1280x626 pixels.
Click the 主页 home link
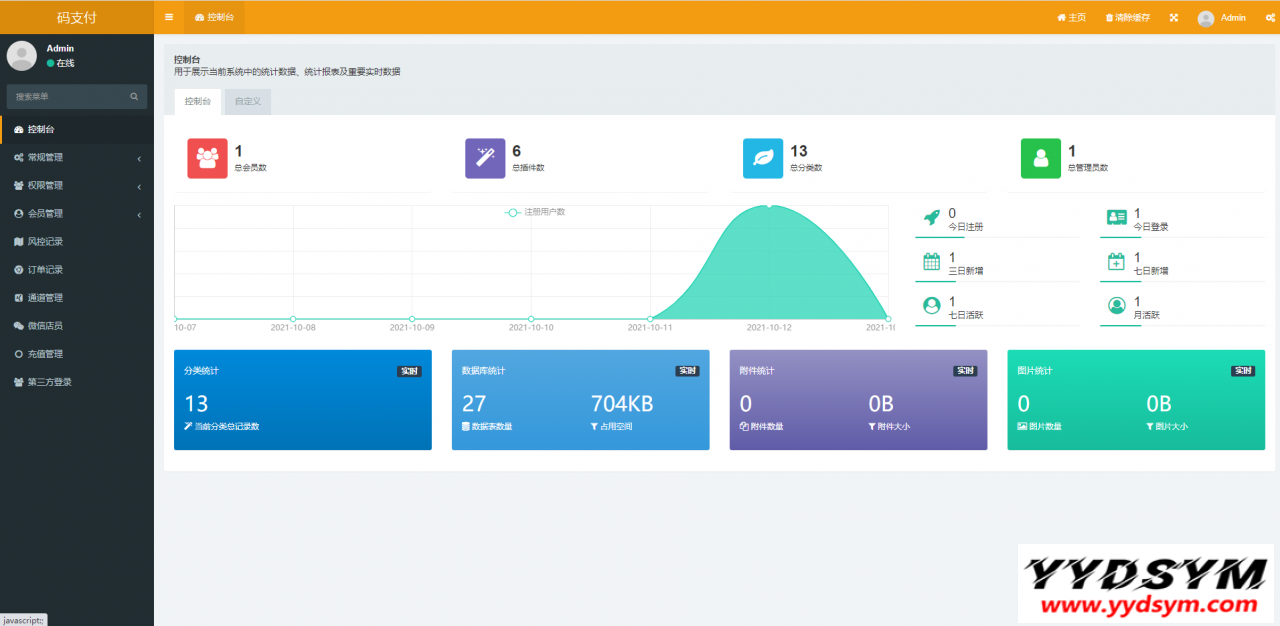click(1071, 18)
